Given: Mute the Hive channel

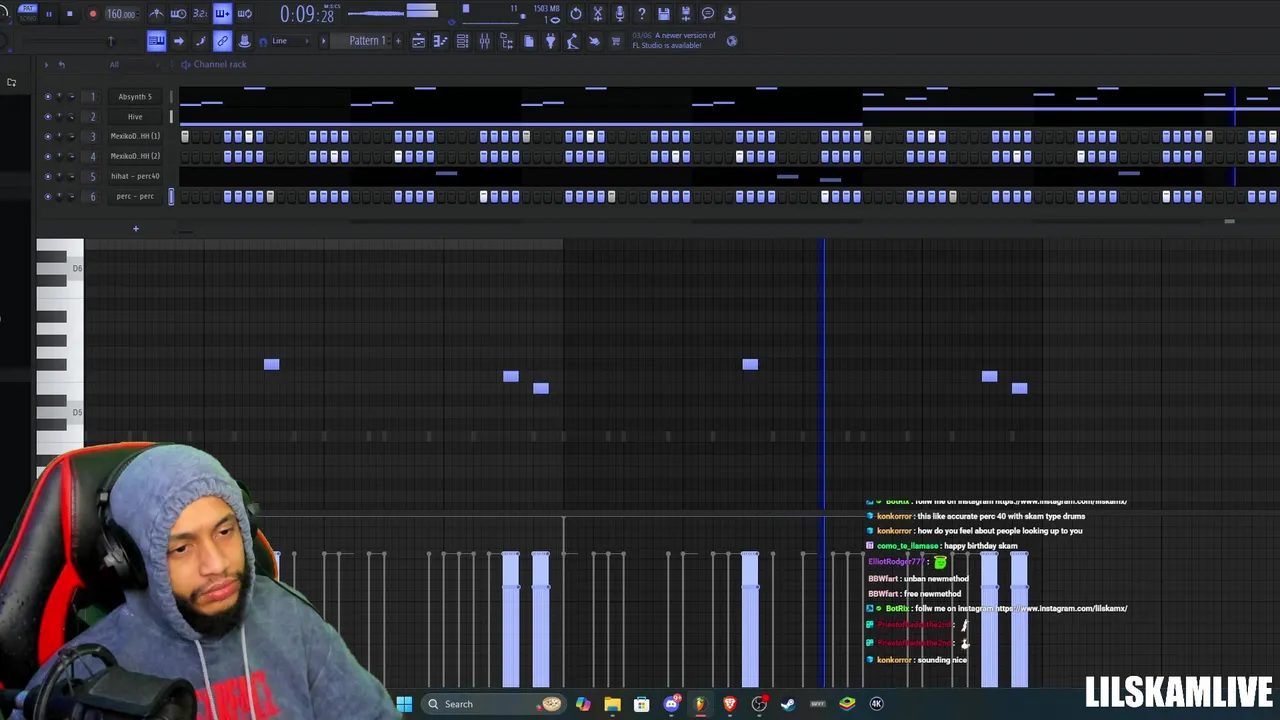Looking at the screenshot, I should click(47, 117).
